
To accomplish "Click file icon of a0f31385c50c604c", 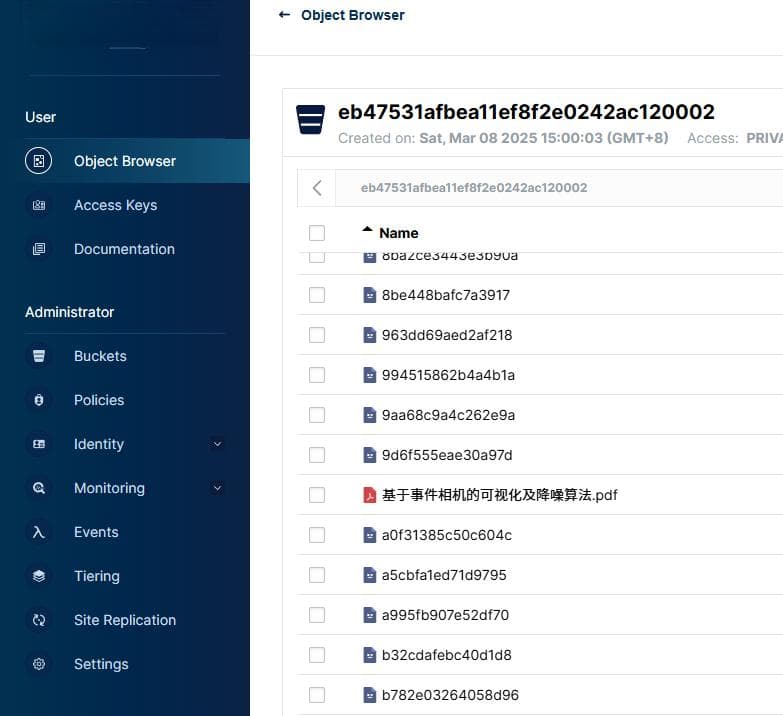I will (370, 535).
